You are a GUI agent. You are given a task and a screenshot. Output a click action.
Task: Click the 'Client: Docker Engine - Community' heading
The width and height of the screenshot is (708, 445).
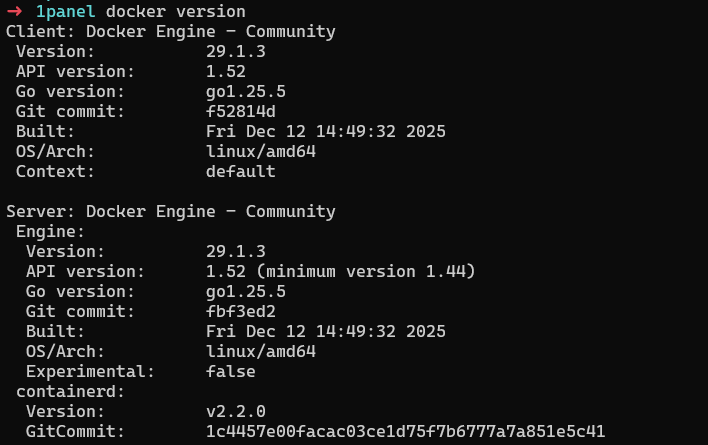tap(170, 32)
